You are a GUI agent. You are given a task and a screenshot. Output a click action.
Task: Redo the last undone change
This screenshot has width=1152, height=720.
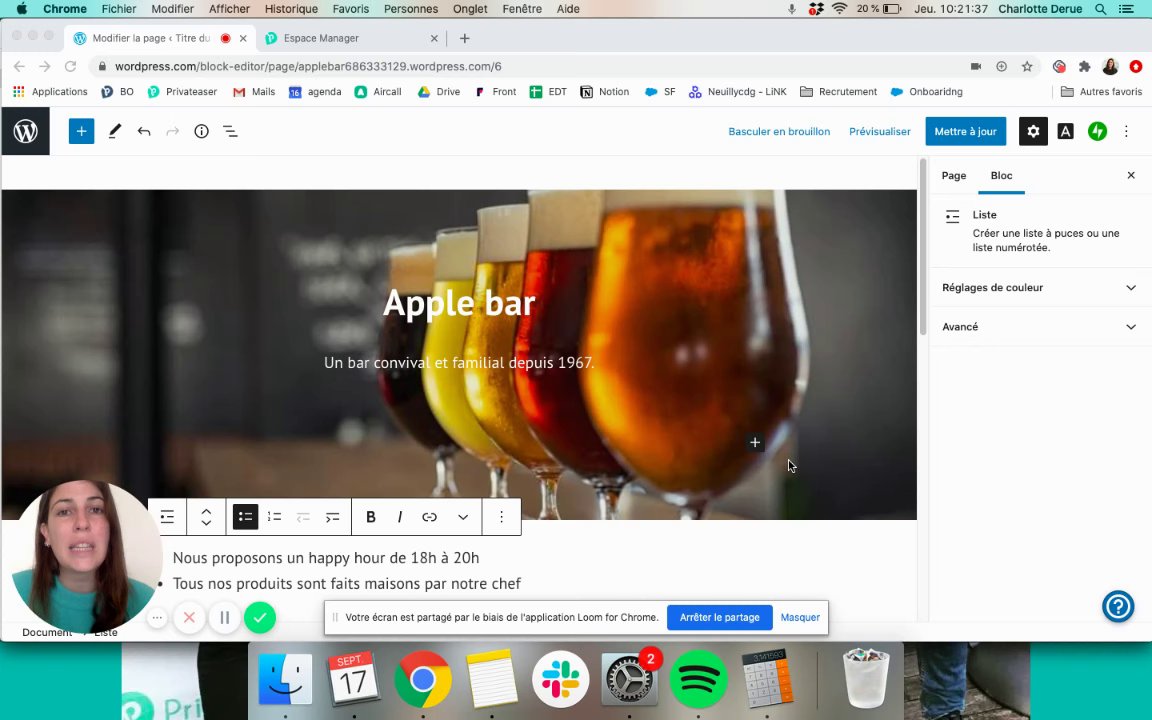pos(173,132)
